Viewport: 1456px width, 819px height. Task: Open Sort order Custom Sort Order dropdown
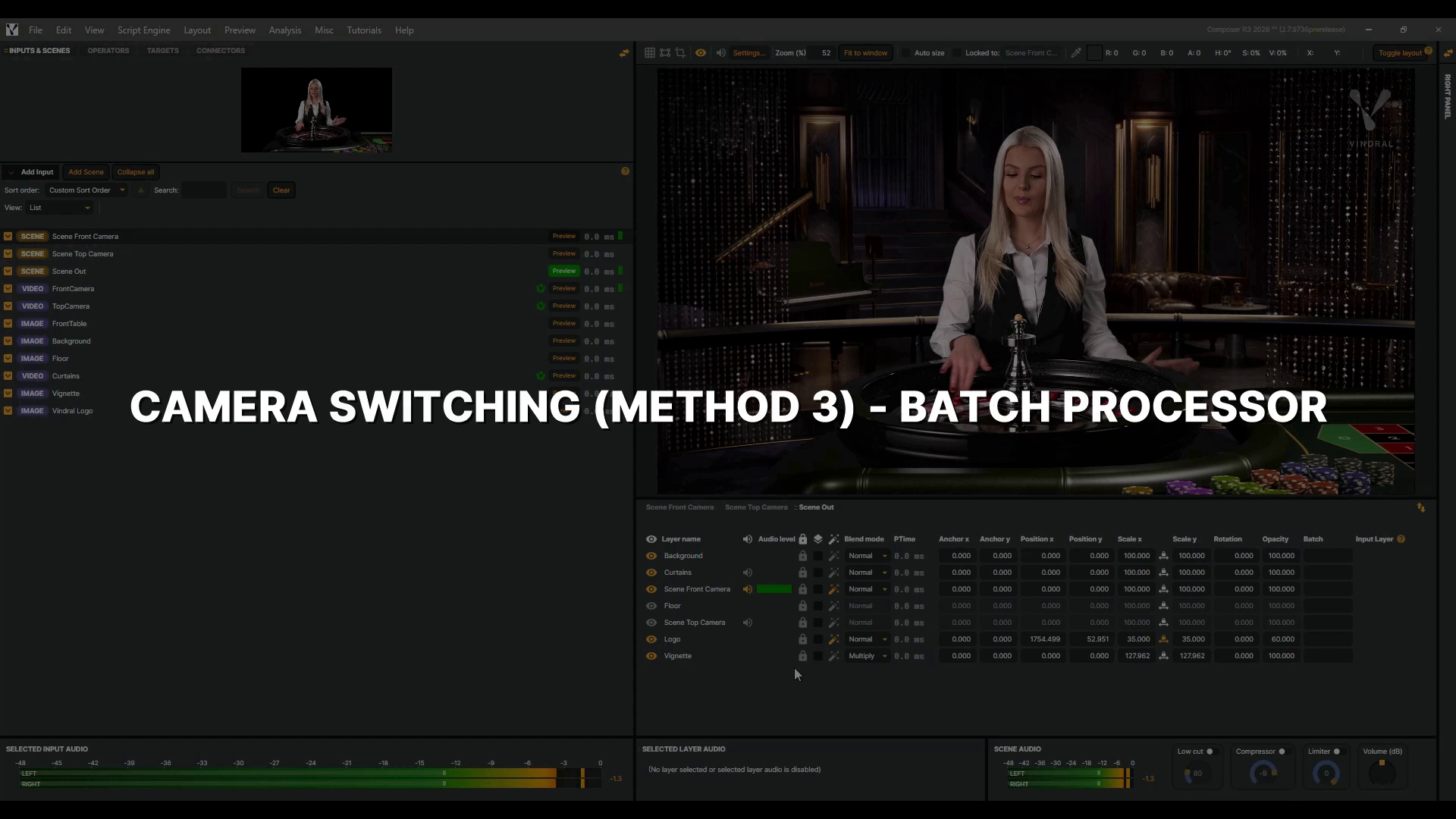[86, 190]
